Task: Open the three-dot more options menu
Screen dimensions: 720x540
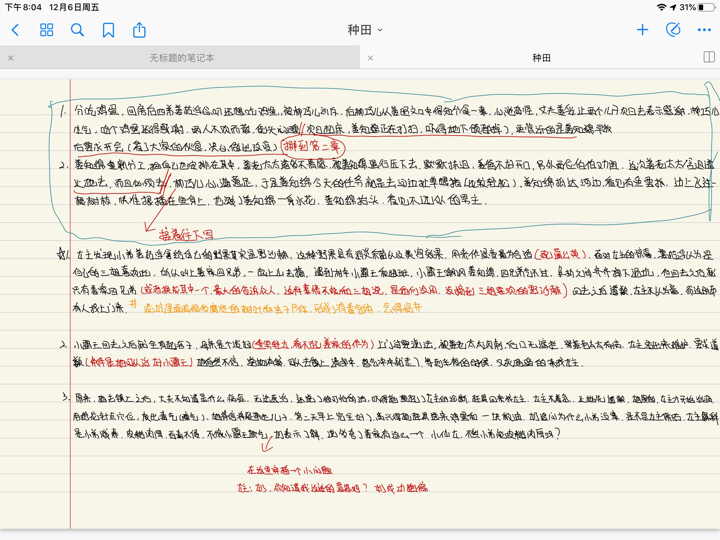Action: coord(704,30)
